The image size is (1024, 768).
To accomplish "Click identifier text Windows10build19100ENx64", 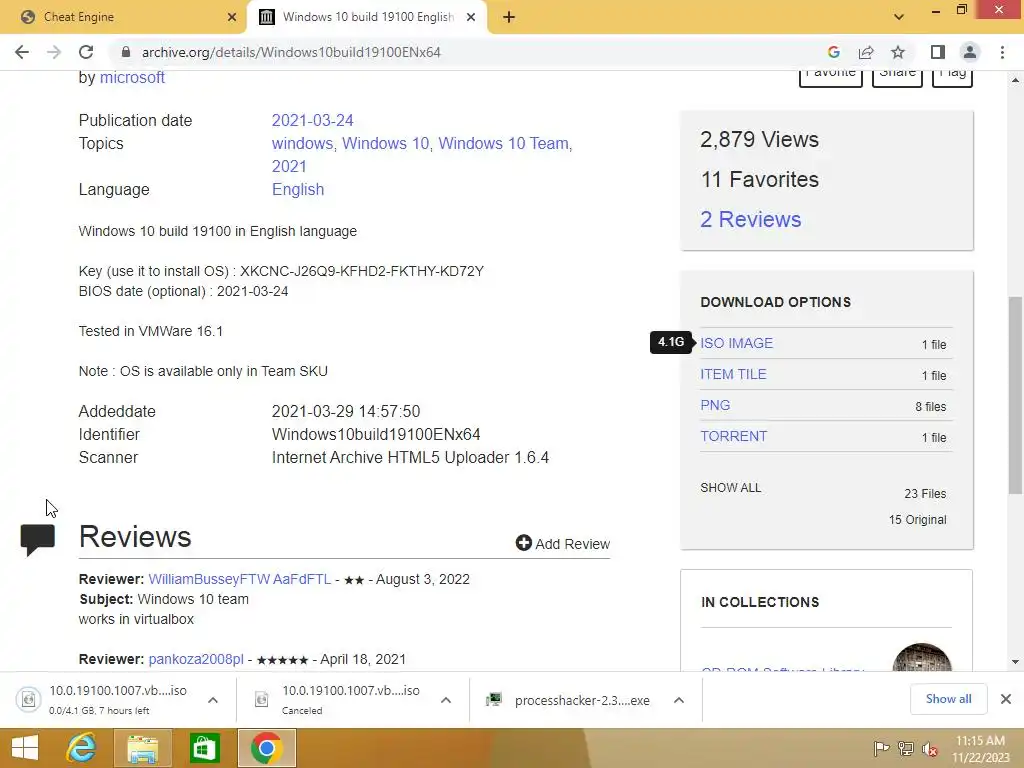I will tap(376, 434).
